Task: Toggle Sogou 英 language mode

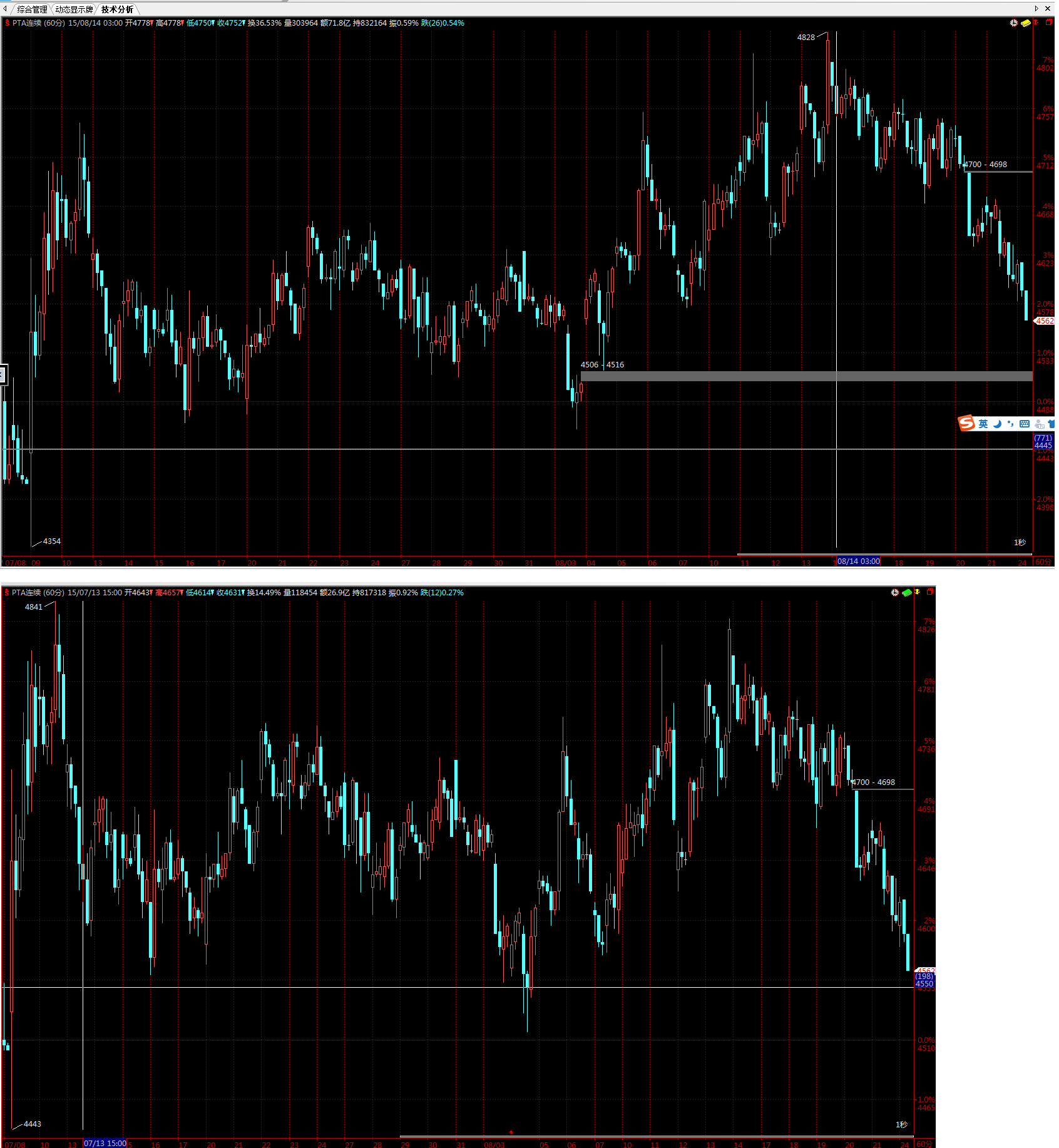Action: click(983, 424)
